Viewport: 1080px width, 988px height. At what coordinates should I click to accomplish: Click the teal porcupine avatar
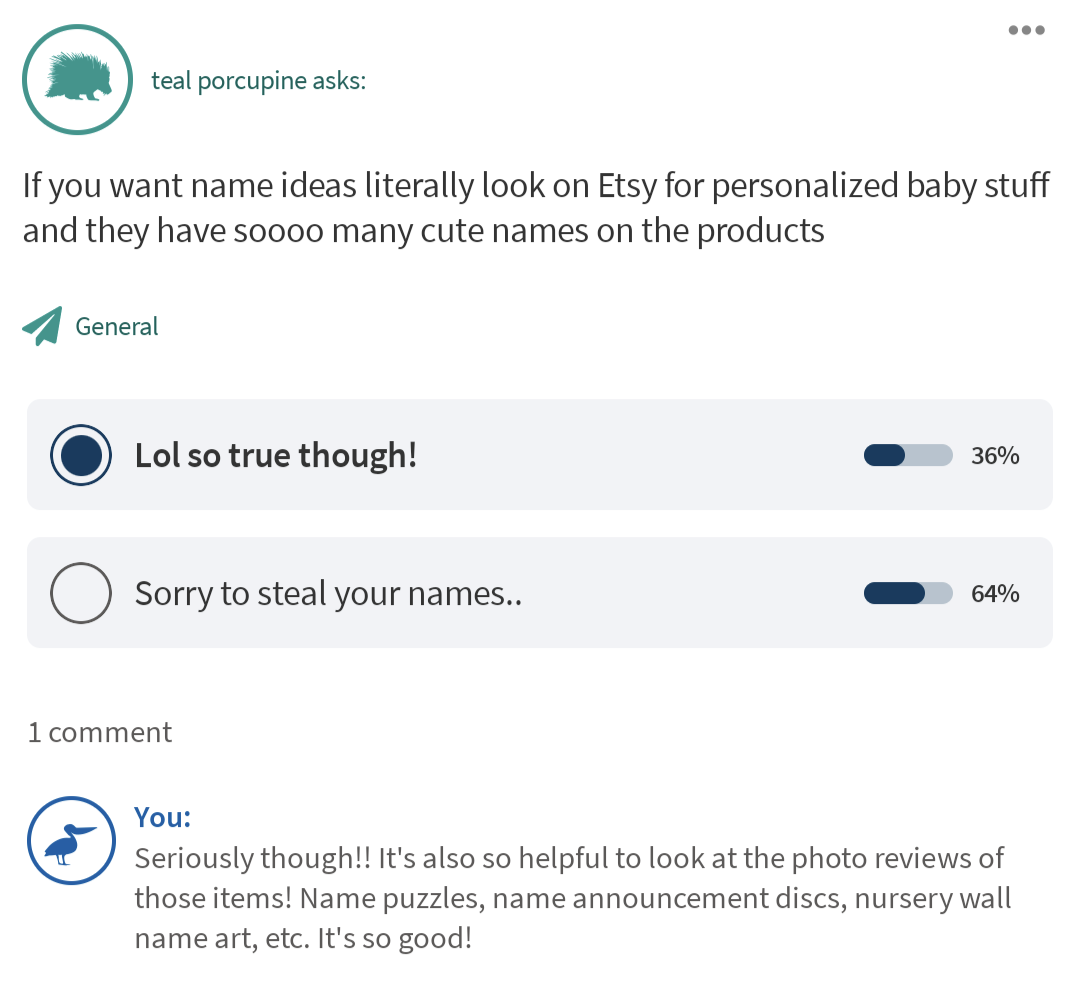tap(77, 80)
